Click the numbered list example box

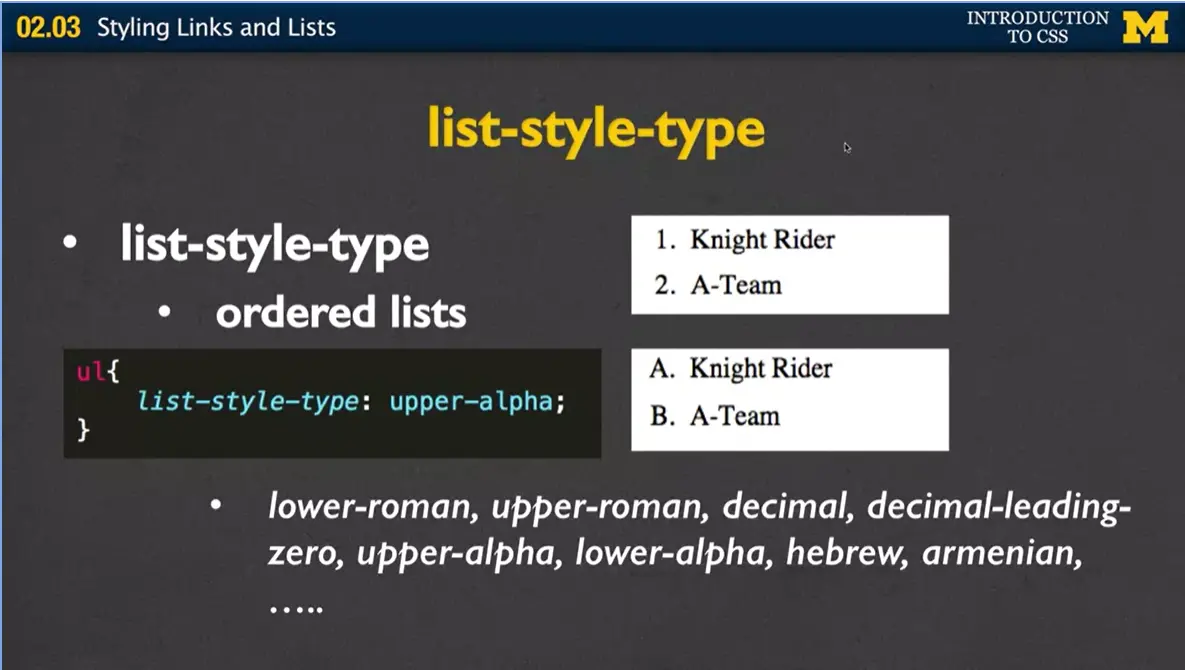coord(790,264)
